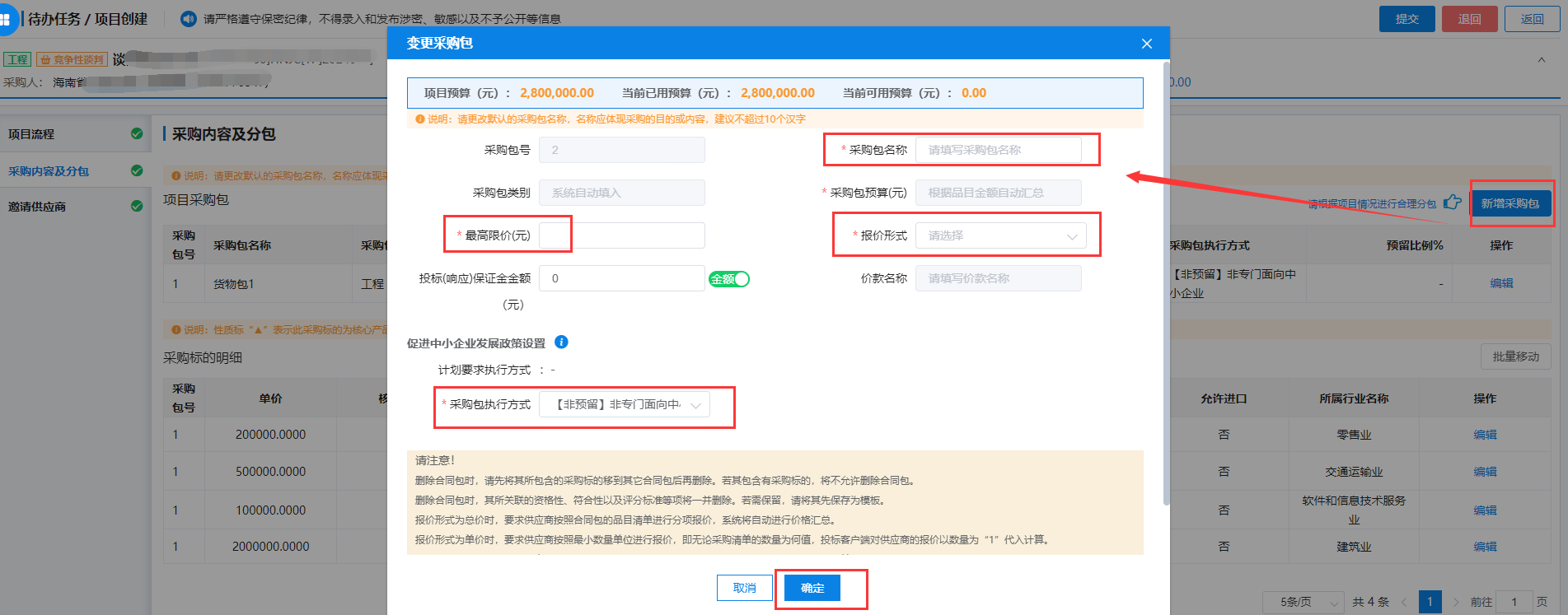Viewport: 1568px width, 615px height.
Task: Click the 批量移动 button
Action: click(1516, 356)
